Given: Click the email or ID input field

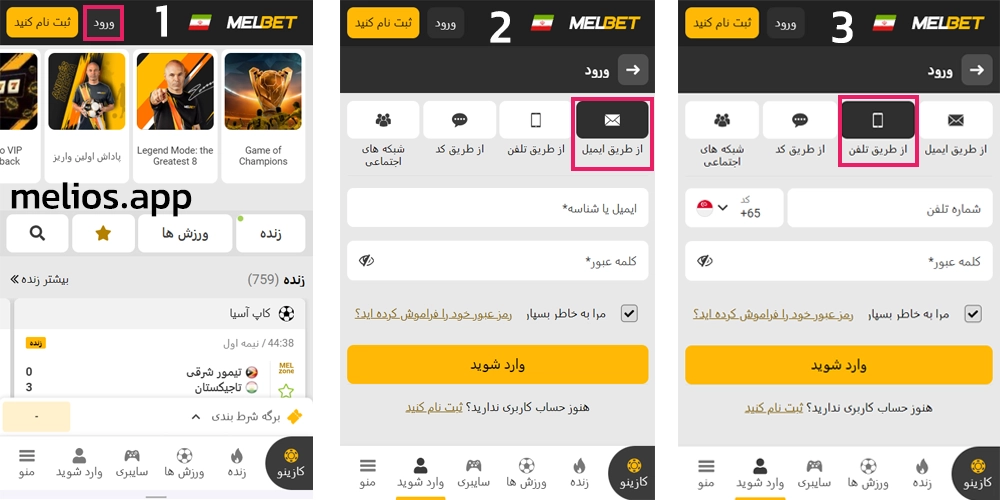Looking at the screenshot, I should coord(497,208).
